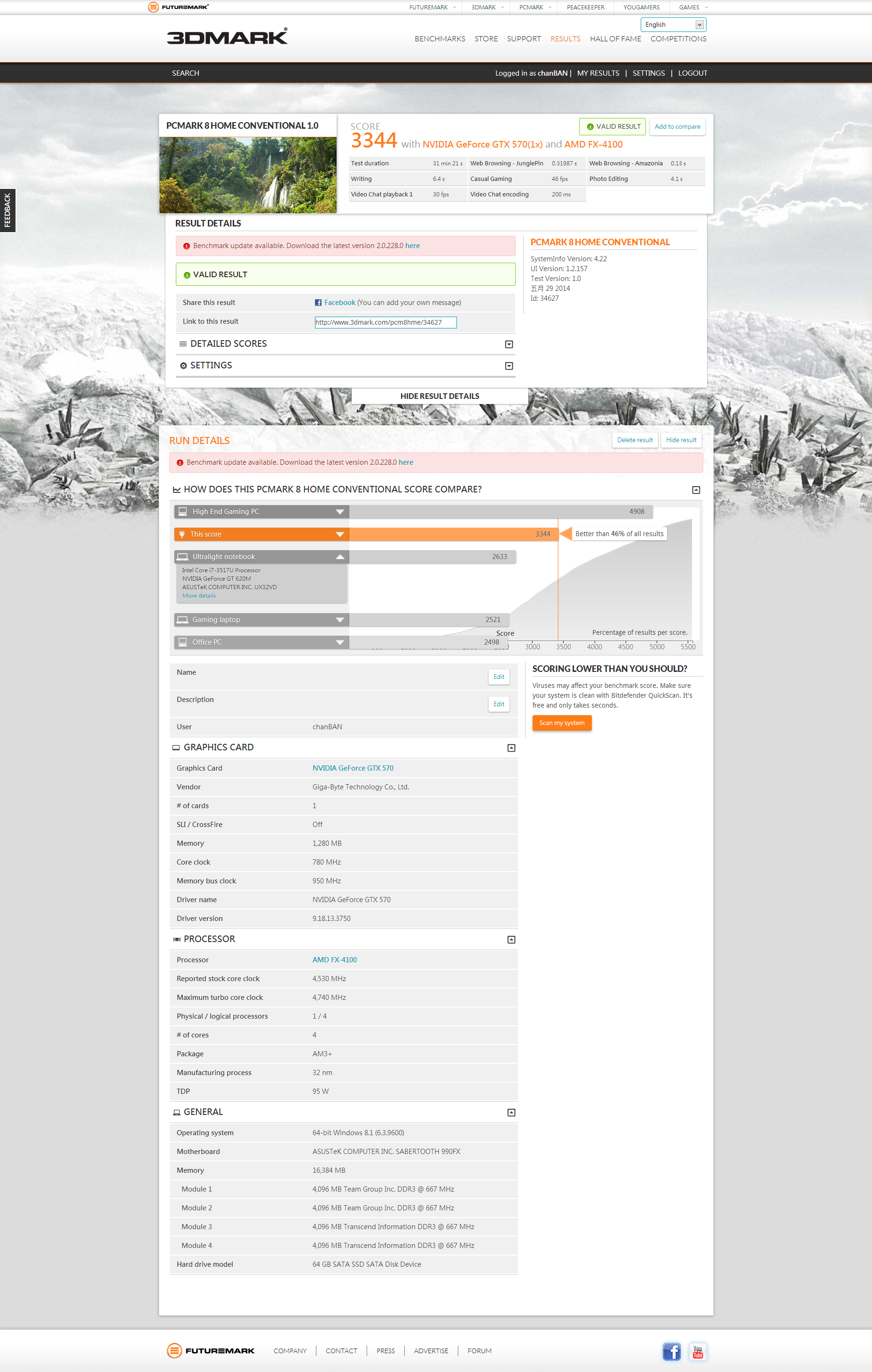Image resolution: width=872 pixels, height=1372 pixels.
Task: Click the Settings gear icon
Action: pyautogui.click(x=183, y=365)
